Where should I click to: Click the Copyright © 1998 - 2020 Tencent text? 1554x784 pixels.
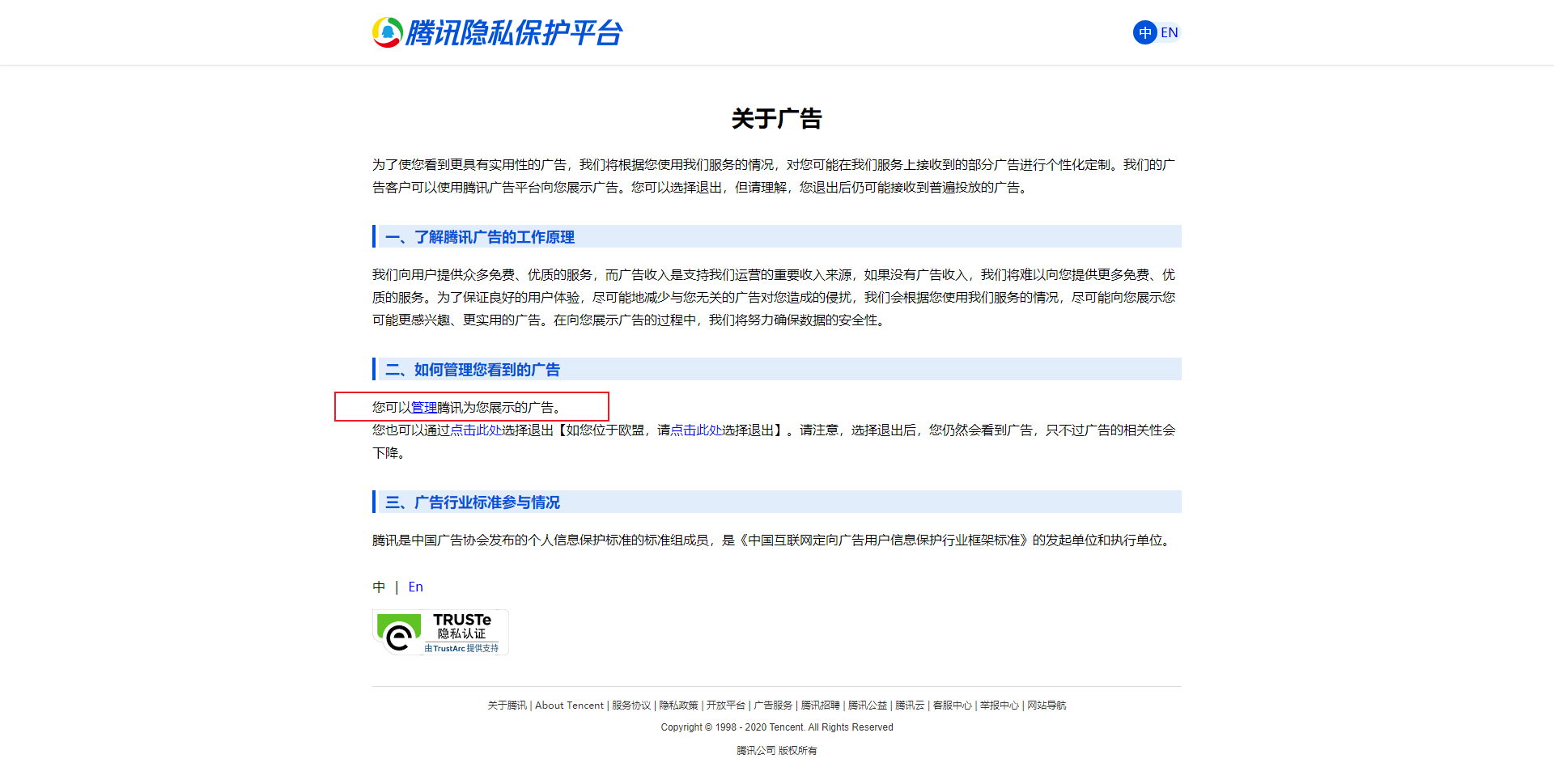point(777,727)
